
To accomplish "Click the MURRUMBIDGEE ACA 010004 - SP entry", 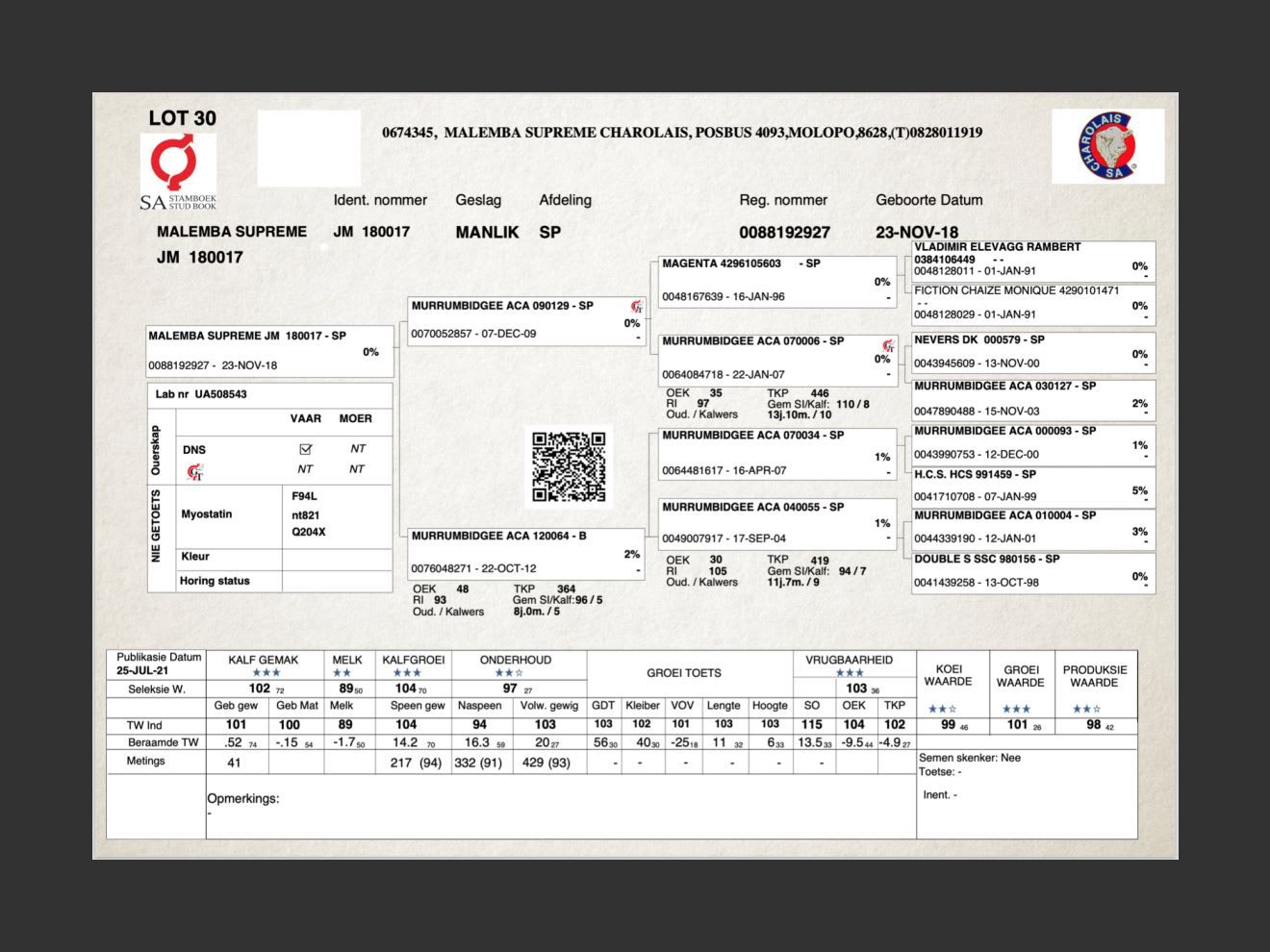I will (x=1033, y=528).
